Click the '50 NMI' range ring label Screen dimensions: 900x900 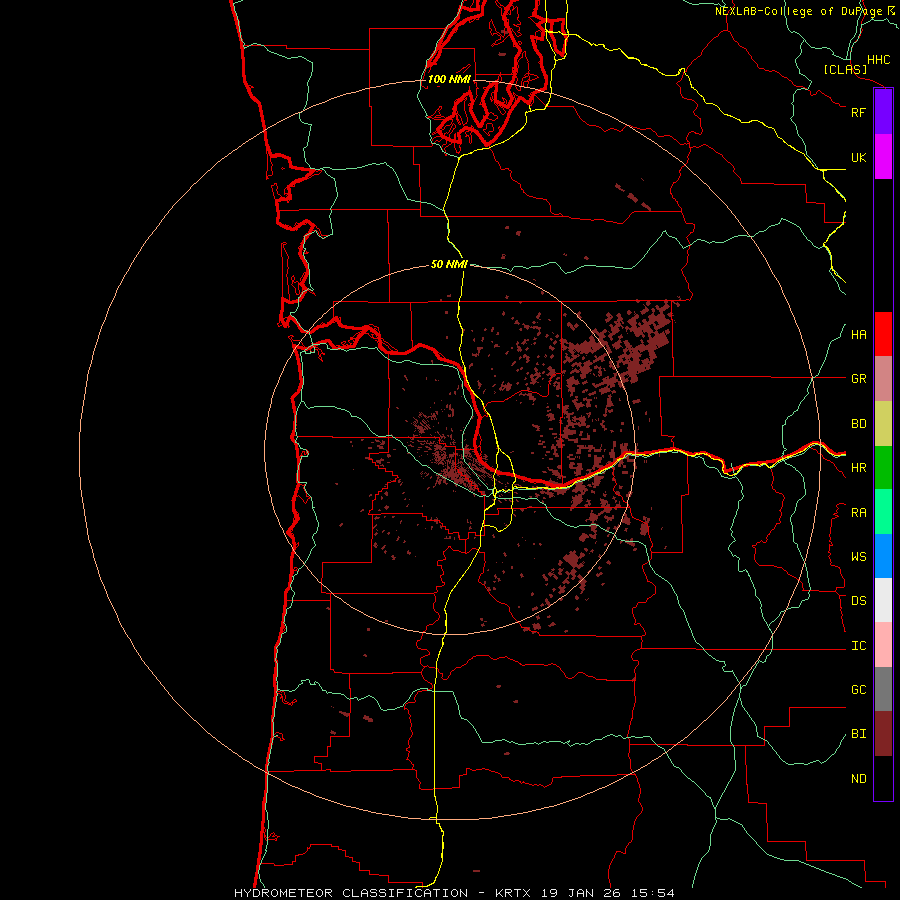point(449,264)
